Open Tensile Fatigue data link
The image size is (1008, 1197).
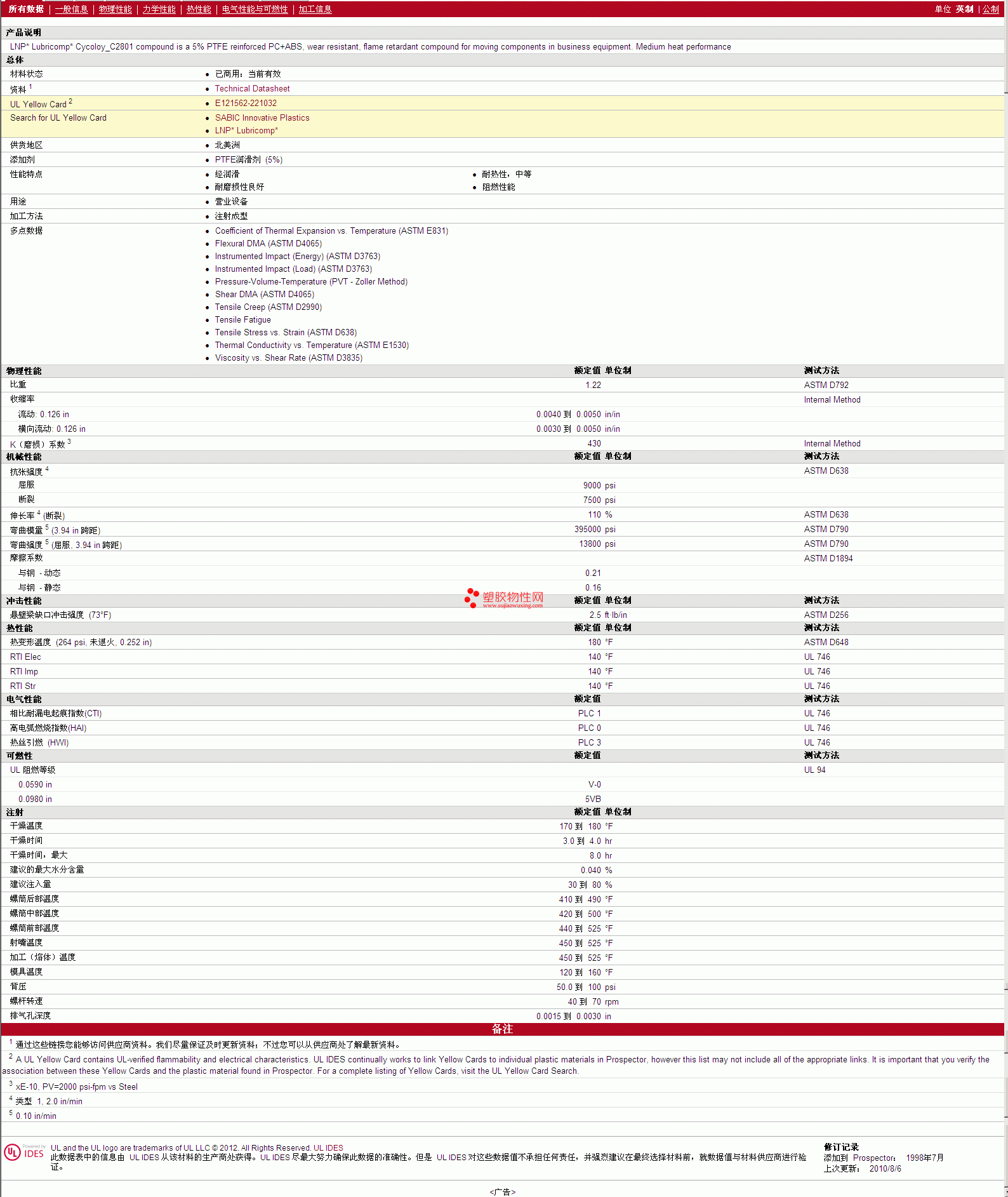coord(243,320)
